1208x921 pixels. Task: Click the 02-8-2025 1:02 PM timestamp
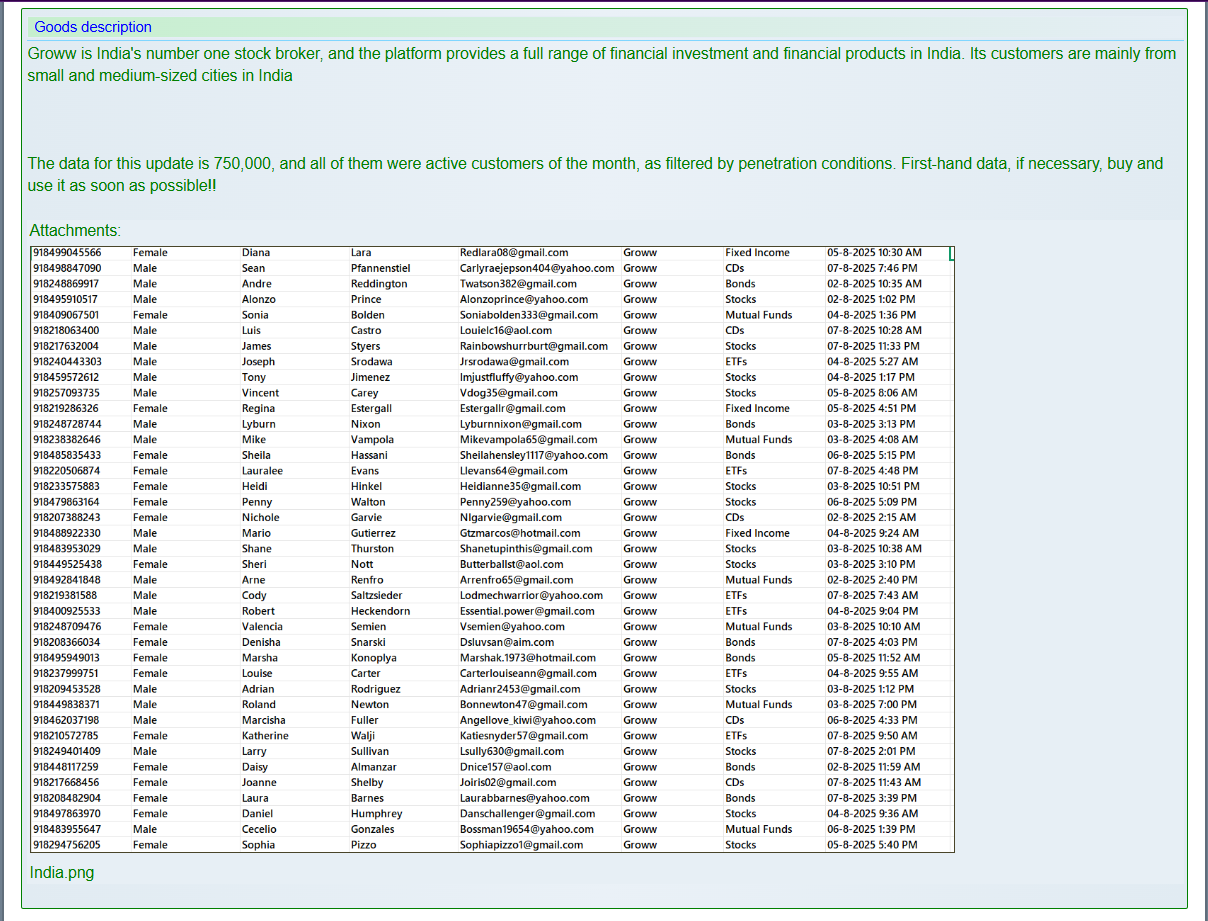[871, 299]
